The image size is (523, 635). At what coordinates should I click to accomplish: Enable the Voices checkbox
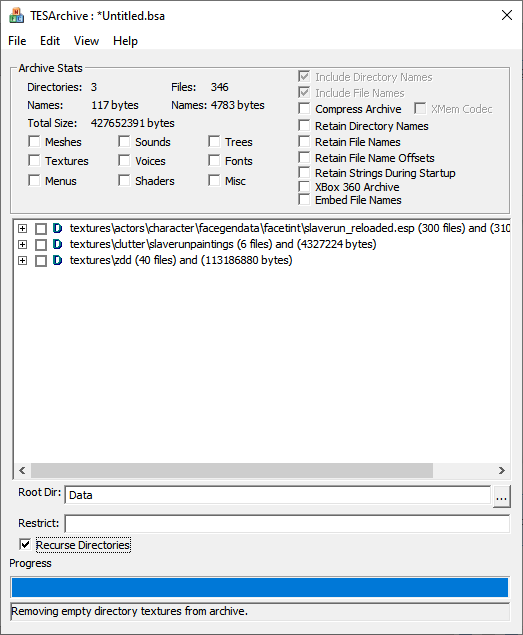click(x=124, y=161)
